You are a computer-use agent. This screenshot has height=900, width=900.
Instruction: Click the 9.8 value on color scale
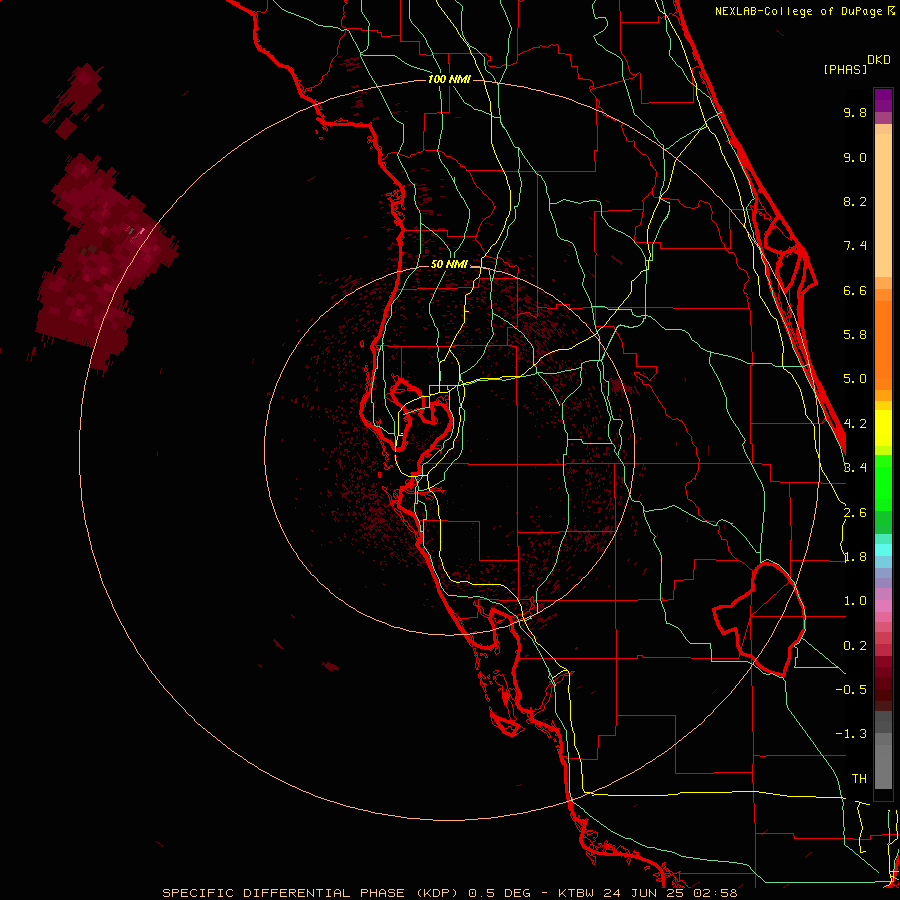855,112
